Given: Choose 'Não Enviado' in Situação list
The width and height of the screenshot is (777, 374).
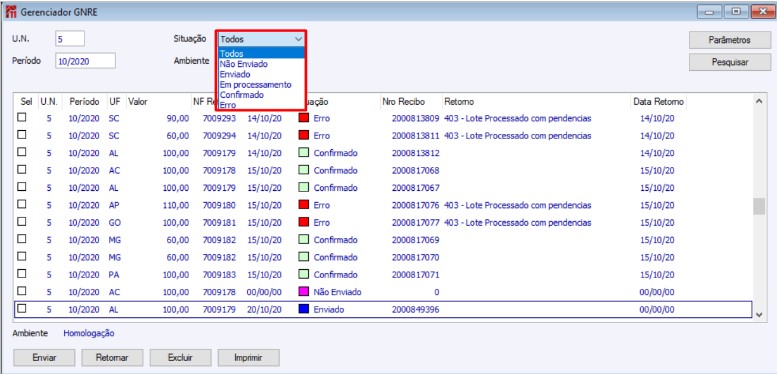Looking at the screenshot, I should (x=261, y=64).
